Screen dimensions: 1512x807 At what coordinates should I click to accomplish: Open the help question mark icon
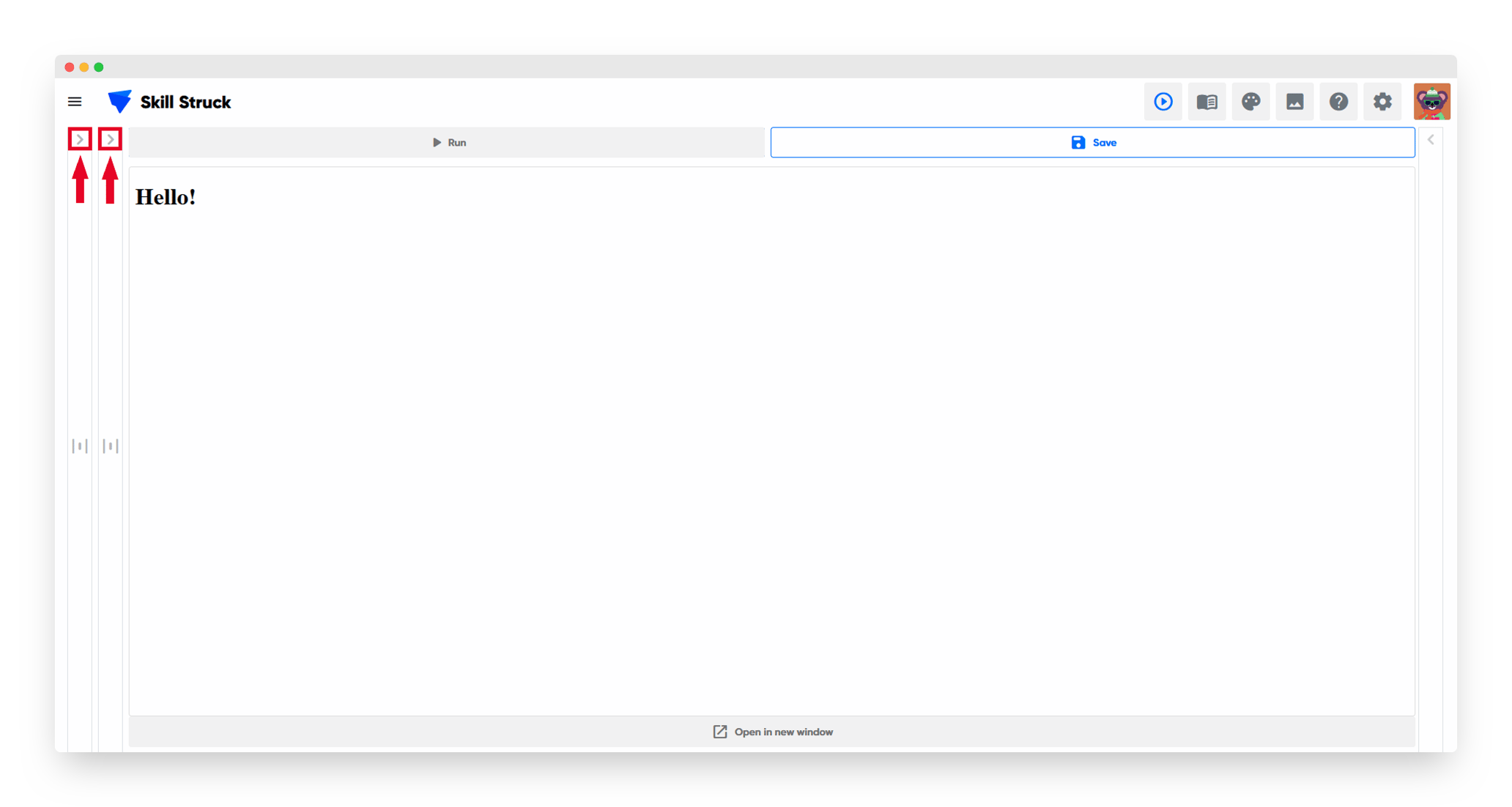(1338, 101)
